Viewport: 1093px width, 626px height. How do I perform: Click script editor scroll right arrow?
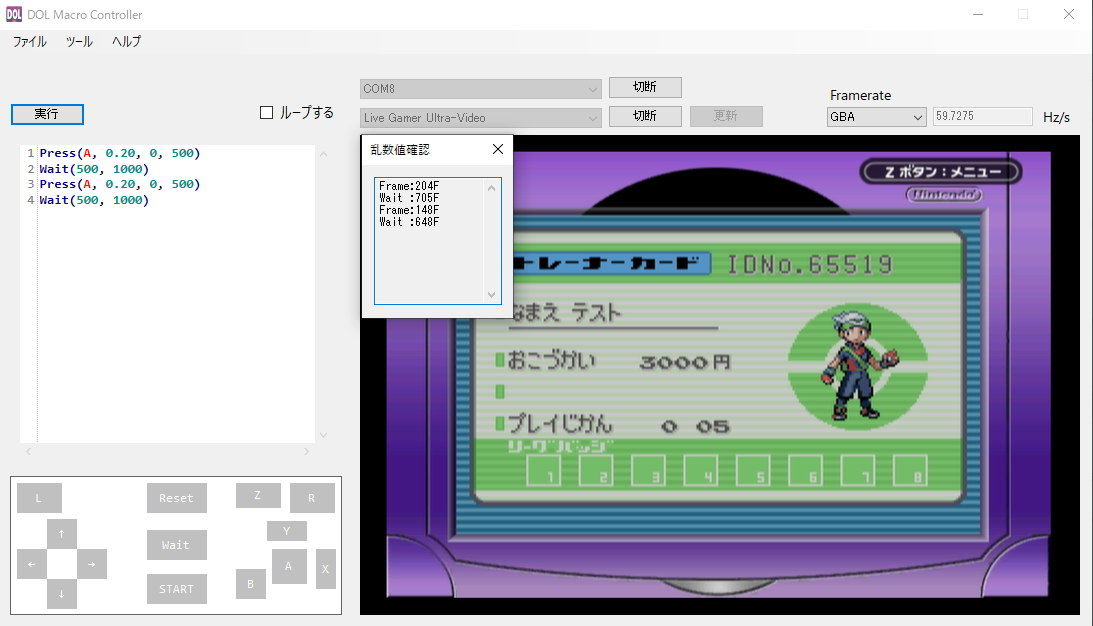pos(306,452)
